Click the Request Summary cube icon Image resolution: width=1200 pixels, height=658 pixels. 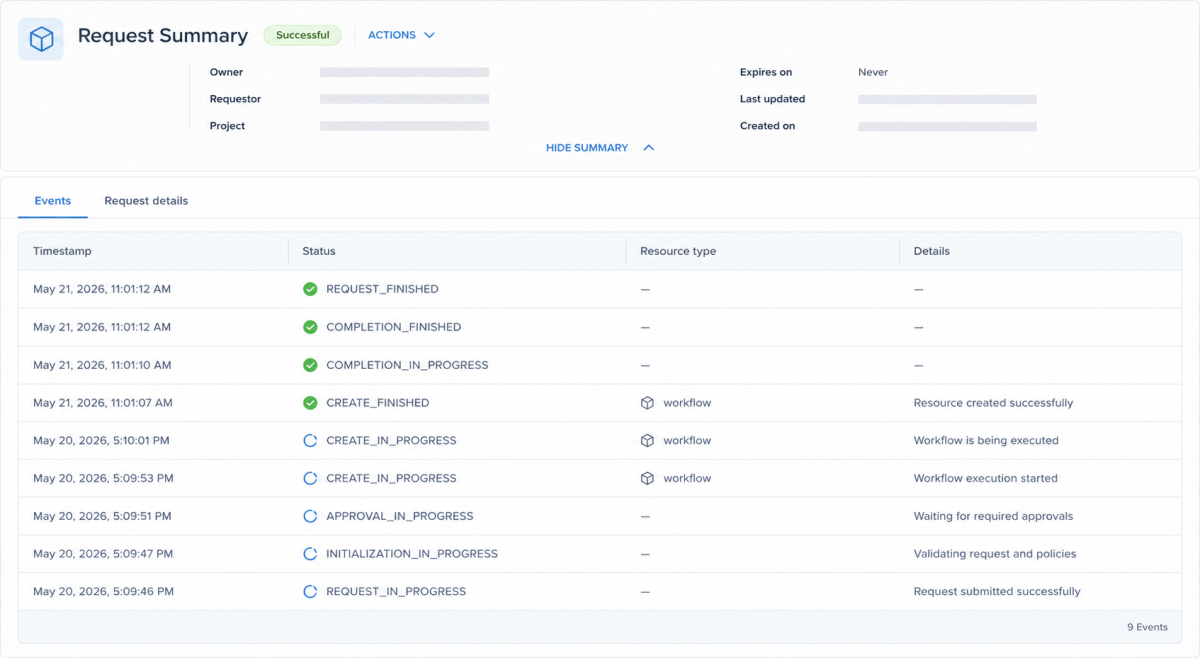(x=41, y=39)
